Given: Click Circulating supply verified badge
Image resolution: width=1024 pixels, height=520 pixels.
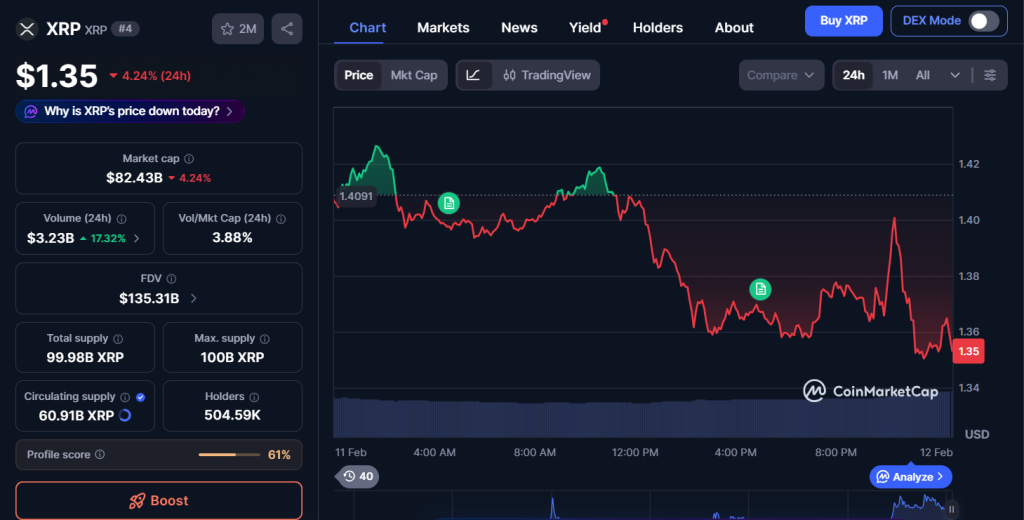Looking at the screenshot, I should (x=140, y=397).
